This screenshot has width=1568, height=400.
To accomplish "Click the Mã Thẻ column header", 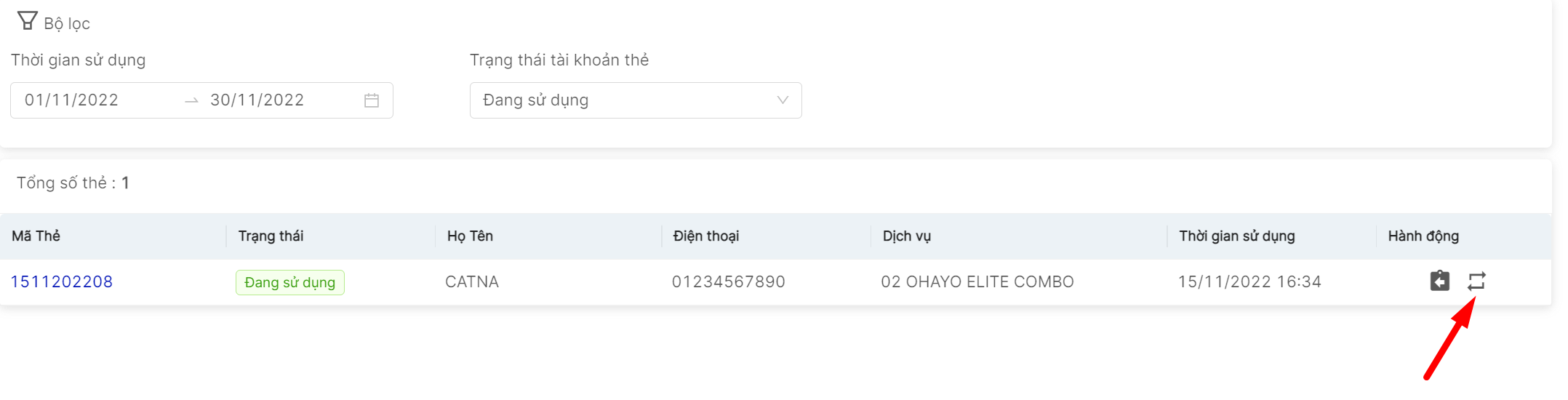I will (36, 236).
